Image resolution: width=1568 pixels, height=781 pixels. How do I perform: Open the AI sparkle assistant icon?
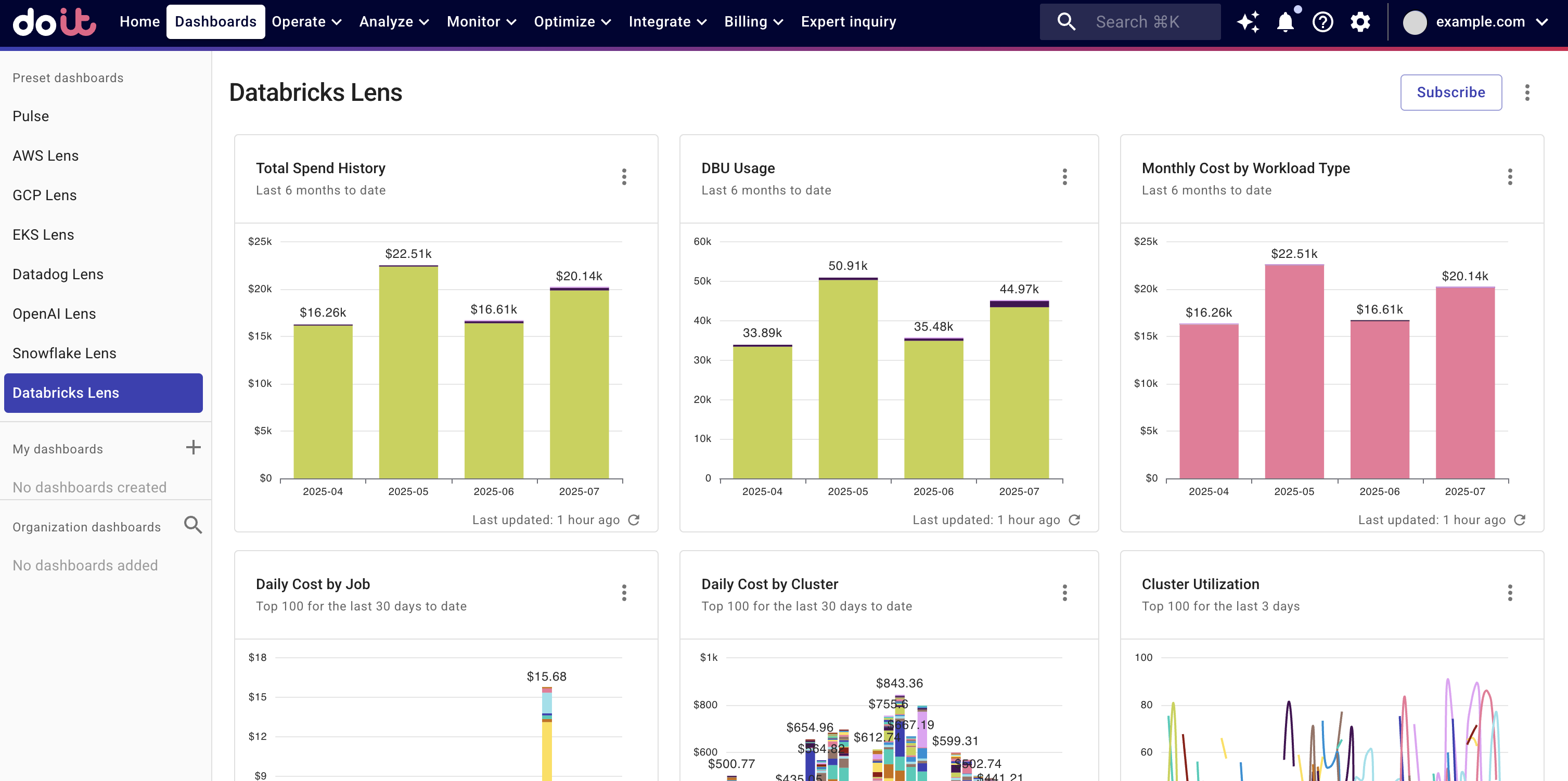click(x=1248, y=22)
